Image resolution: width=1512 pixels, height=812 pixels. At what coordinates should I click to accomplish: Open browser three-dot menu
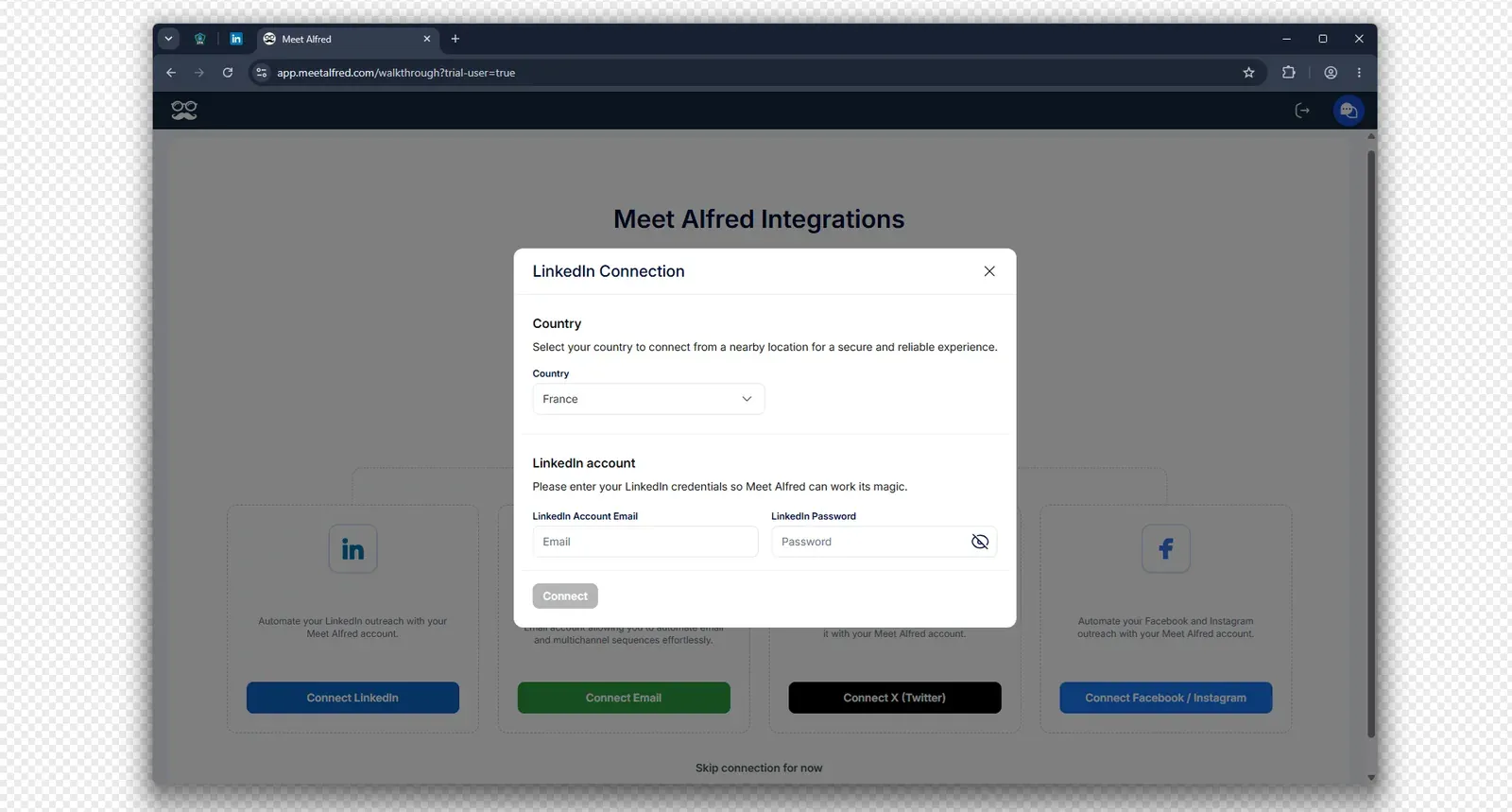coord(1359,73)
